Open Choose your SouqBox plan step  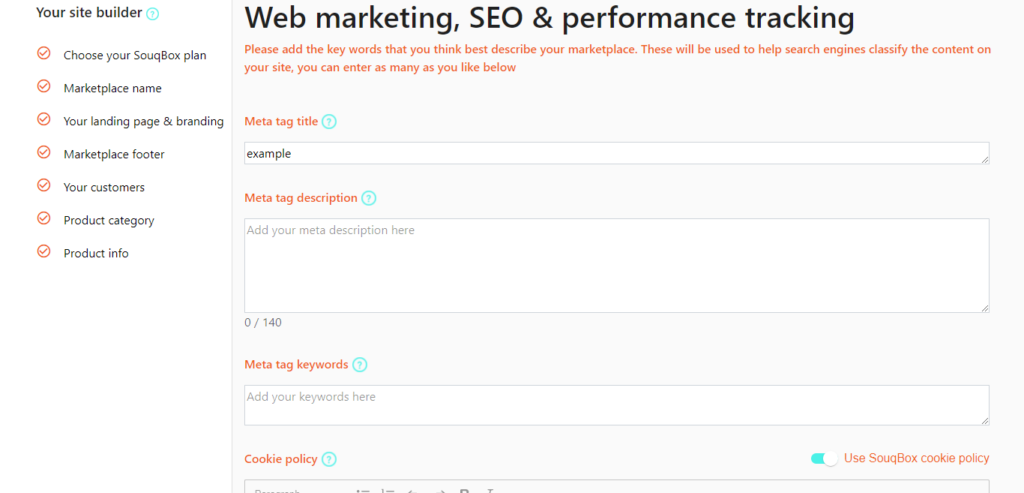[135, 56]
